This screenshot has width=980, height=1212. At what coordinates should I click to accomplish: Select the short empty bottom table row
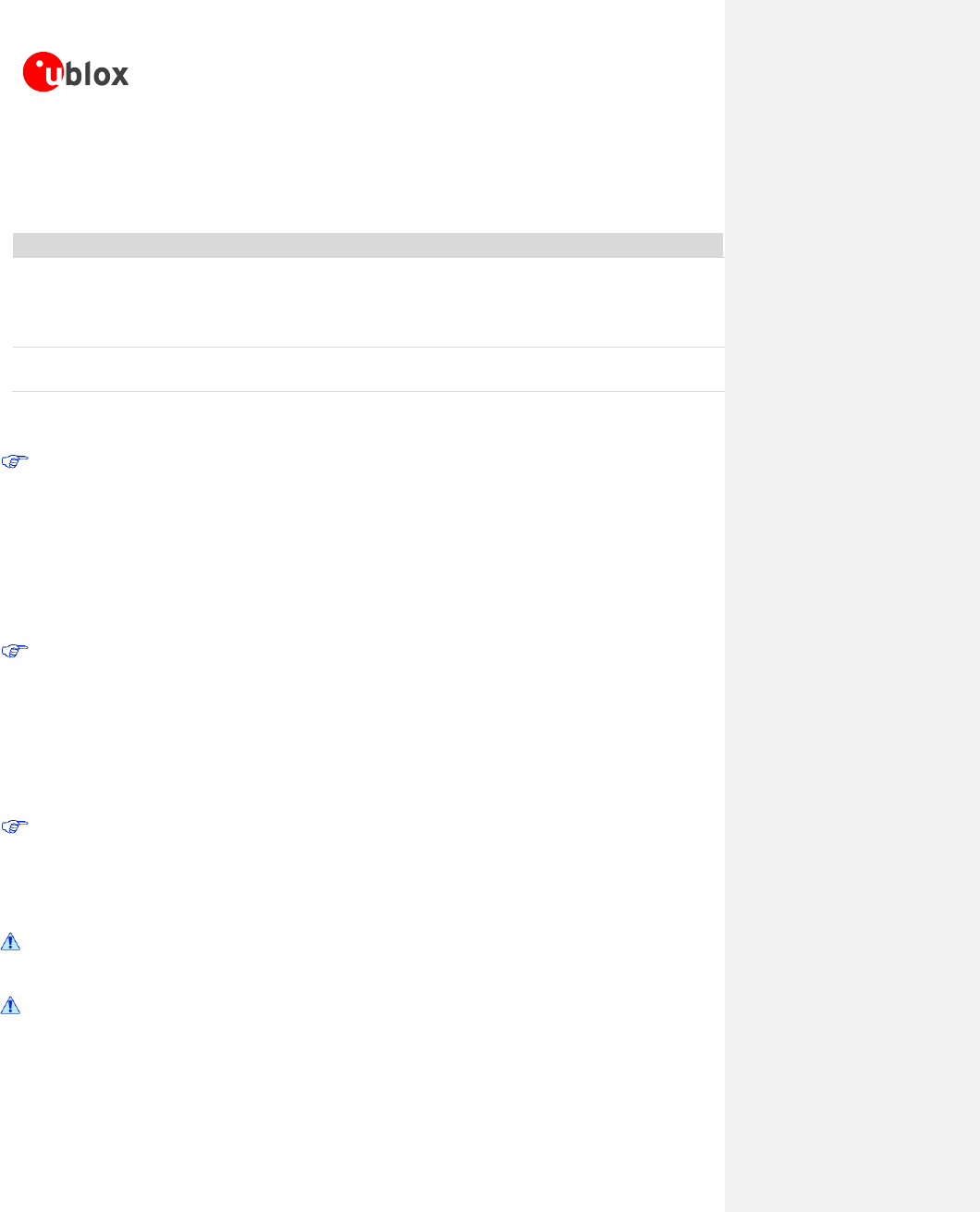(x=367, y=370)
